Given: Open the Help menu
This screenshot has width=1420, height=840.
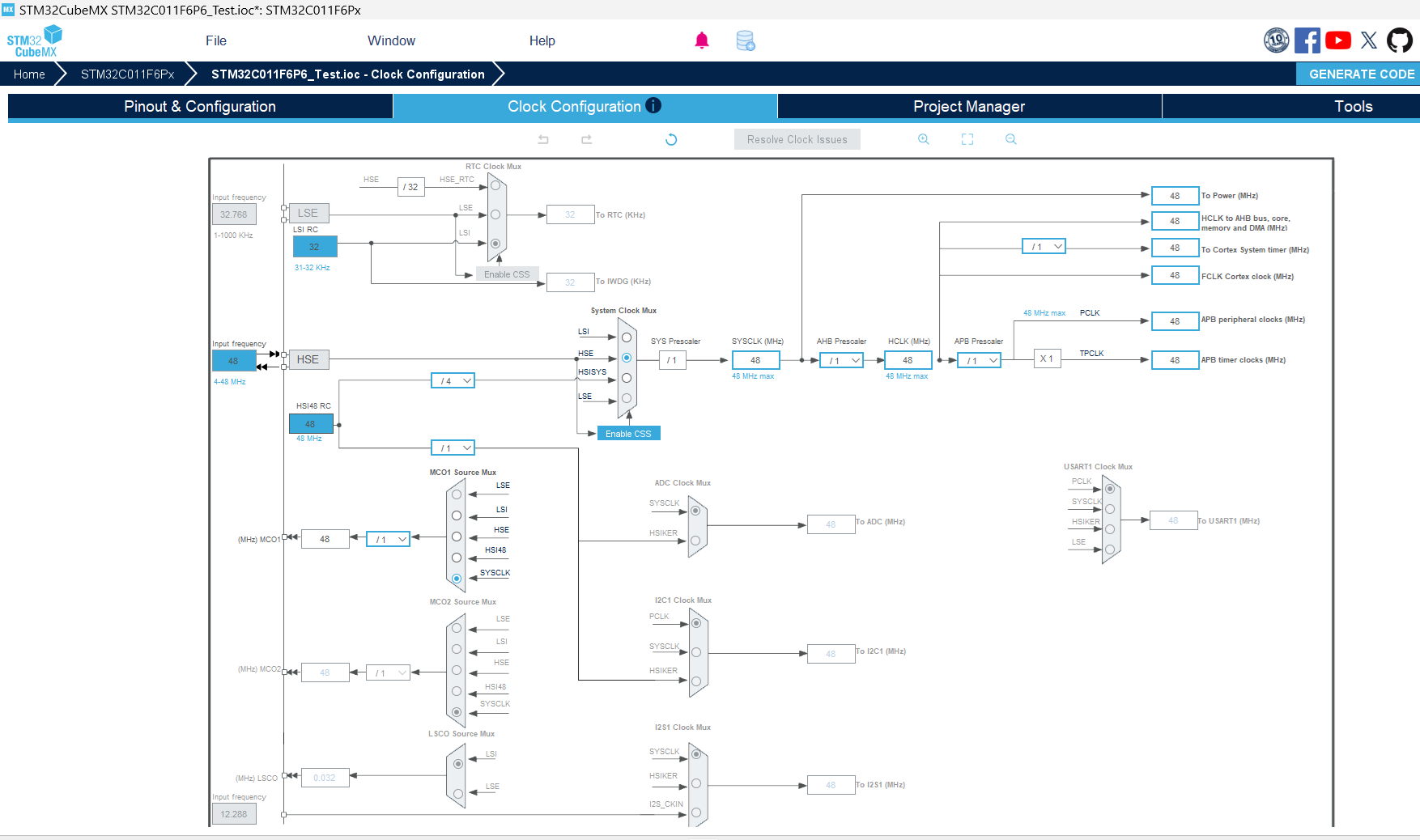Looking at the screenshot, I should (542, 40).
